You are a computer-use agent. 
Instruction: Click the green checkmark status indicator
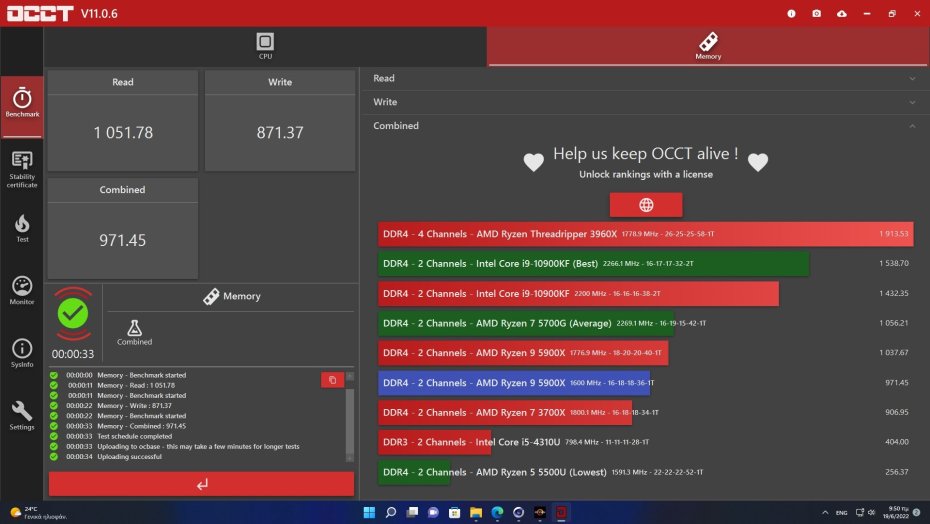pyautogui.click(x=73, y=313)
